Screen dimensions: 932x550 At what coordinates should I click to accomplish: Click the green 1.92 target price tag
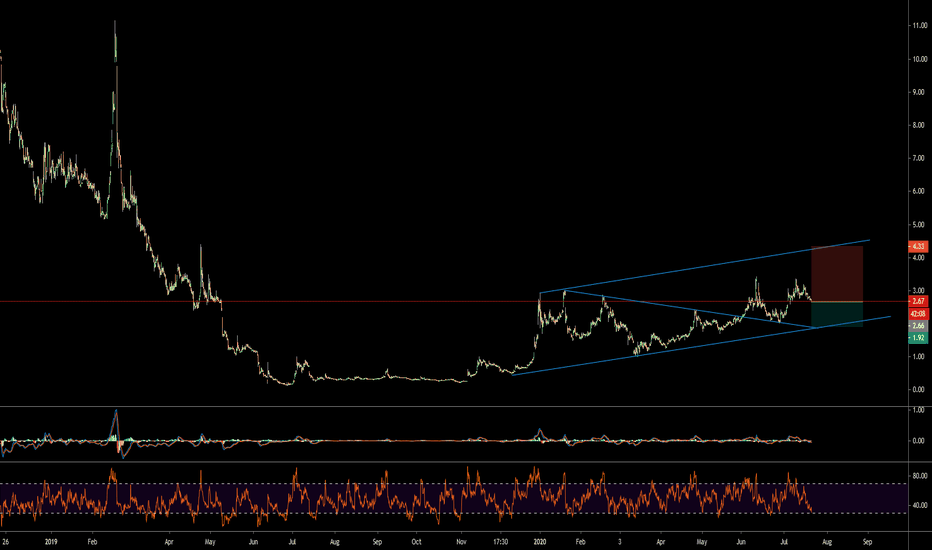coord(918,338)
